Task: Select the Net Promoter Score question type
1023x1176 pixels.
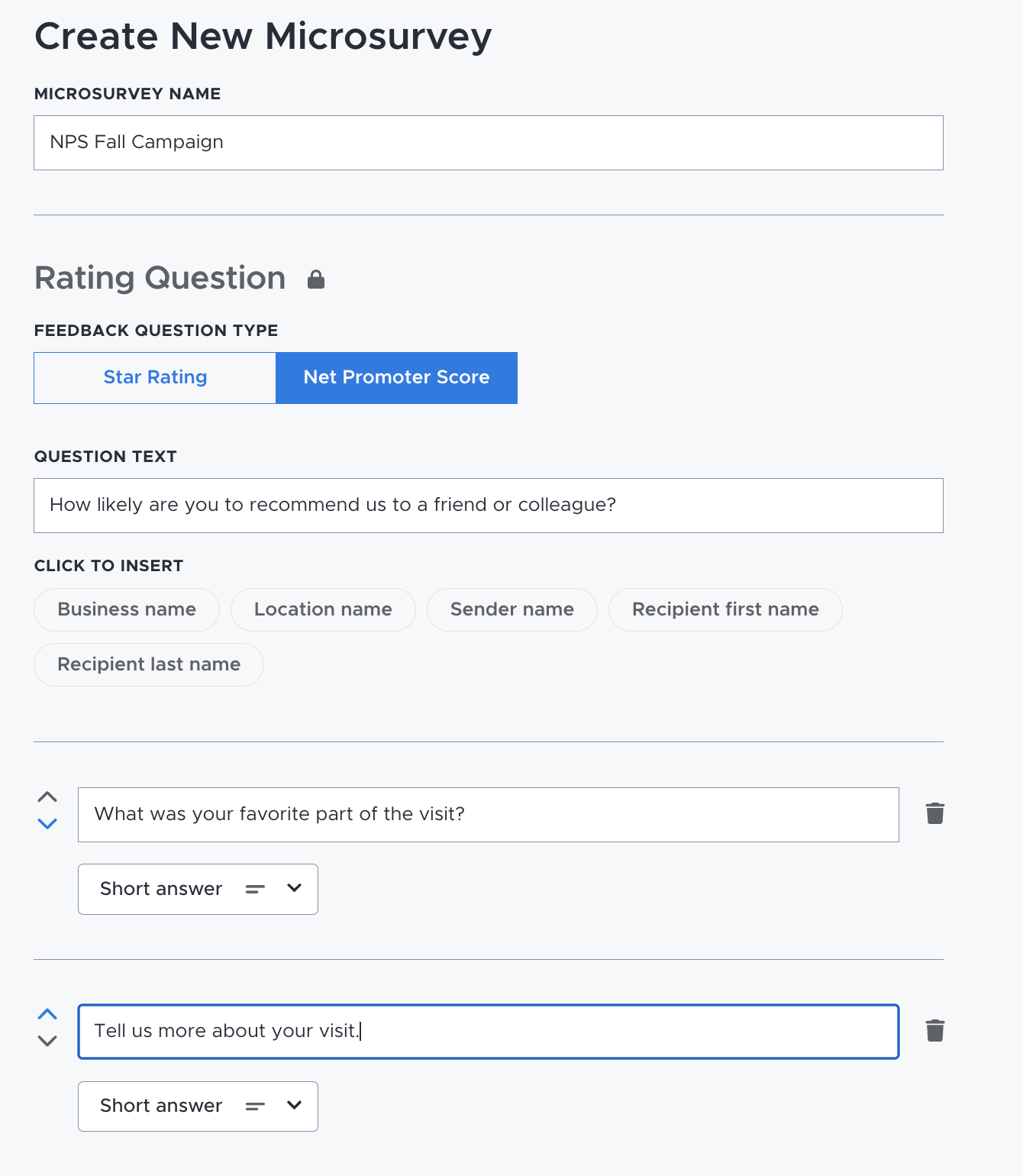Action: (396, 378)
